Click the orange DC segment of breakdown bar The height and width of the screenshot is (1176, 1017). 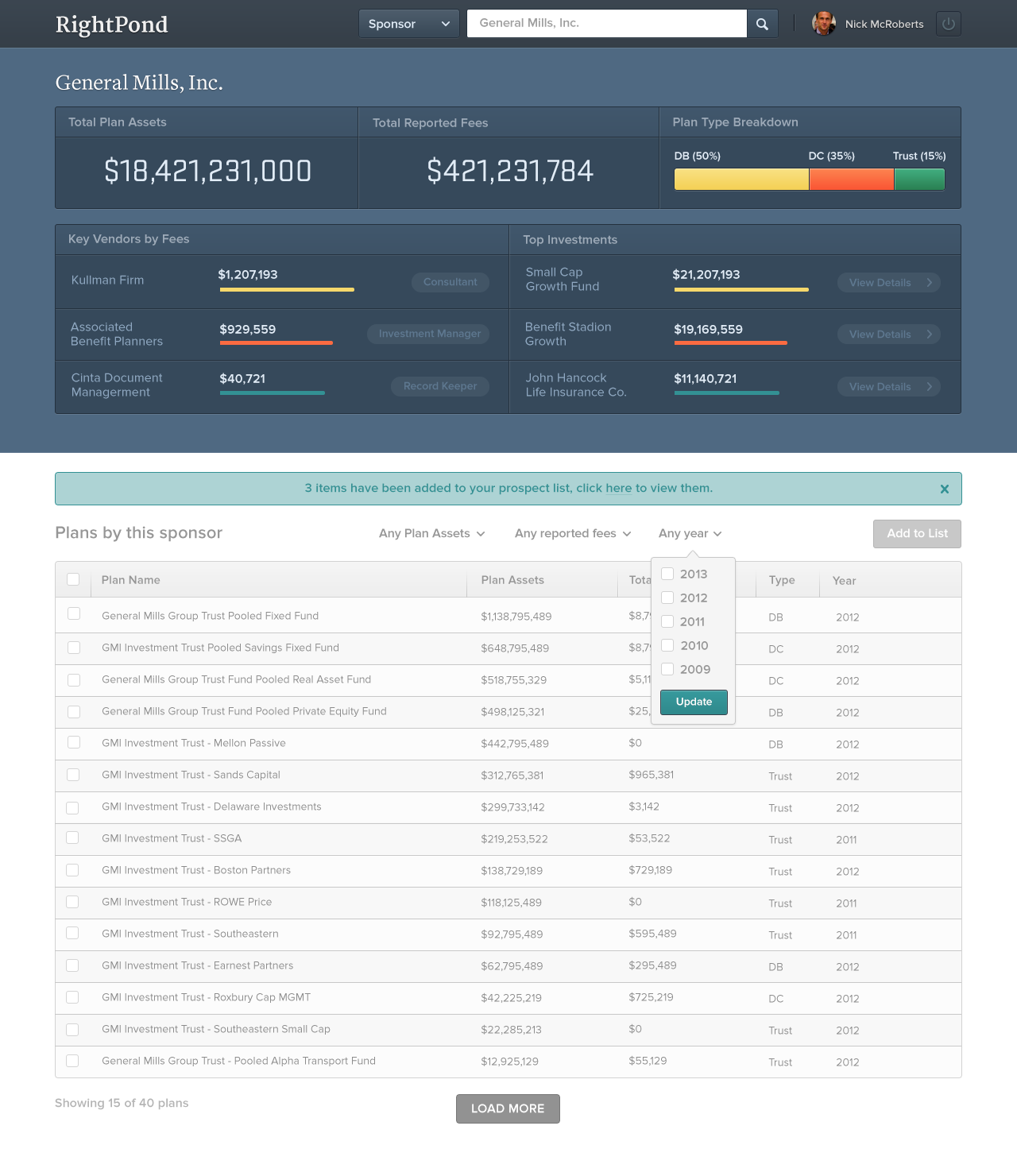852,180
